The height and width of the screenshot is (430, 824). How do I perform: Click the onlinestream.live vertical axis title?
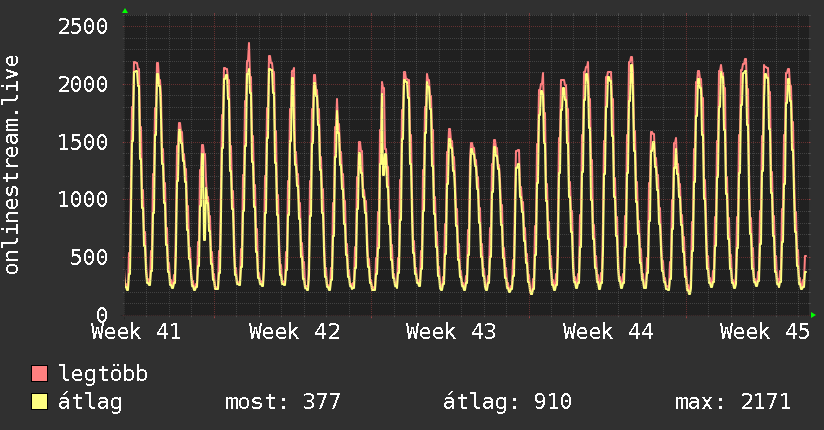(x=12, y=165)
